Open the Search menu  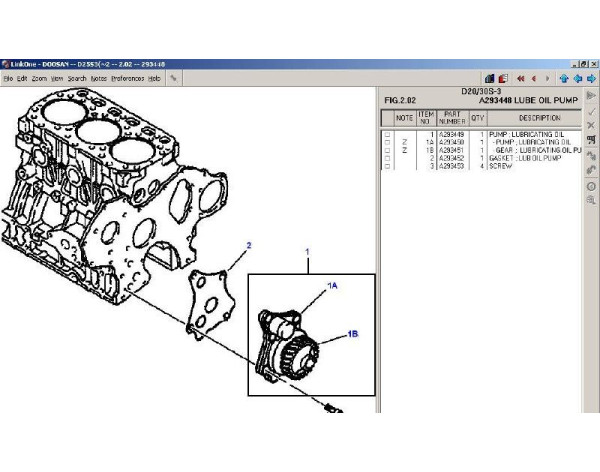click(77, 78)
